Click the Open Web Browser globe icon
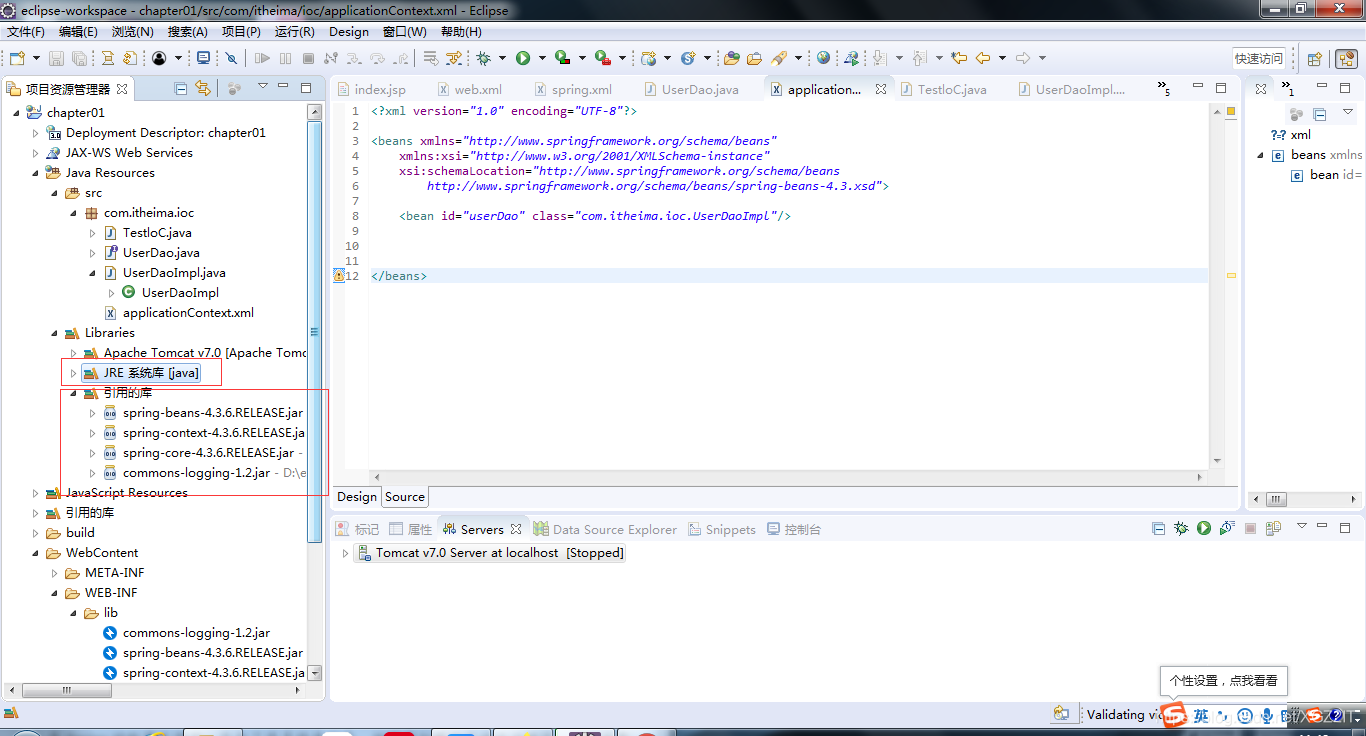 coord(823,58)
